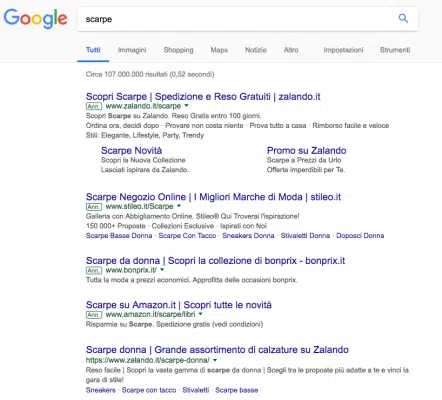Click the Google logo
The height and width of the screenshot is (400, 442).
(x=35, y=19)
